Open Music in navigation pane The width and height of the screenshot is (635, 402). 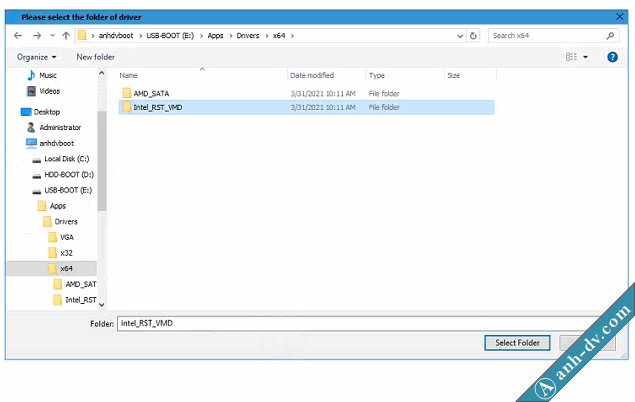click(x=48, y=75)
